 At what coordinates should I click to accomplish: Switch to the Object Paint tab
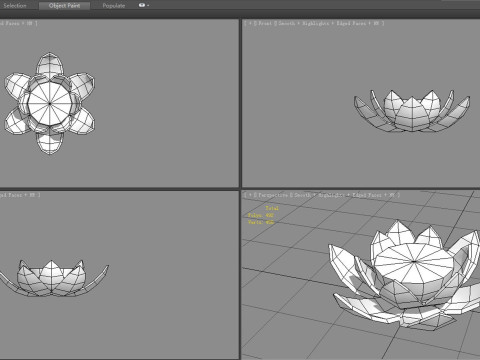(64, 6)
